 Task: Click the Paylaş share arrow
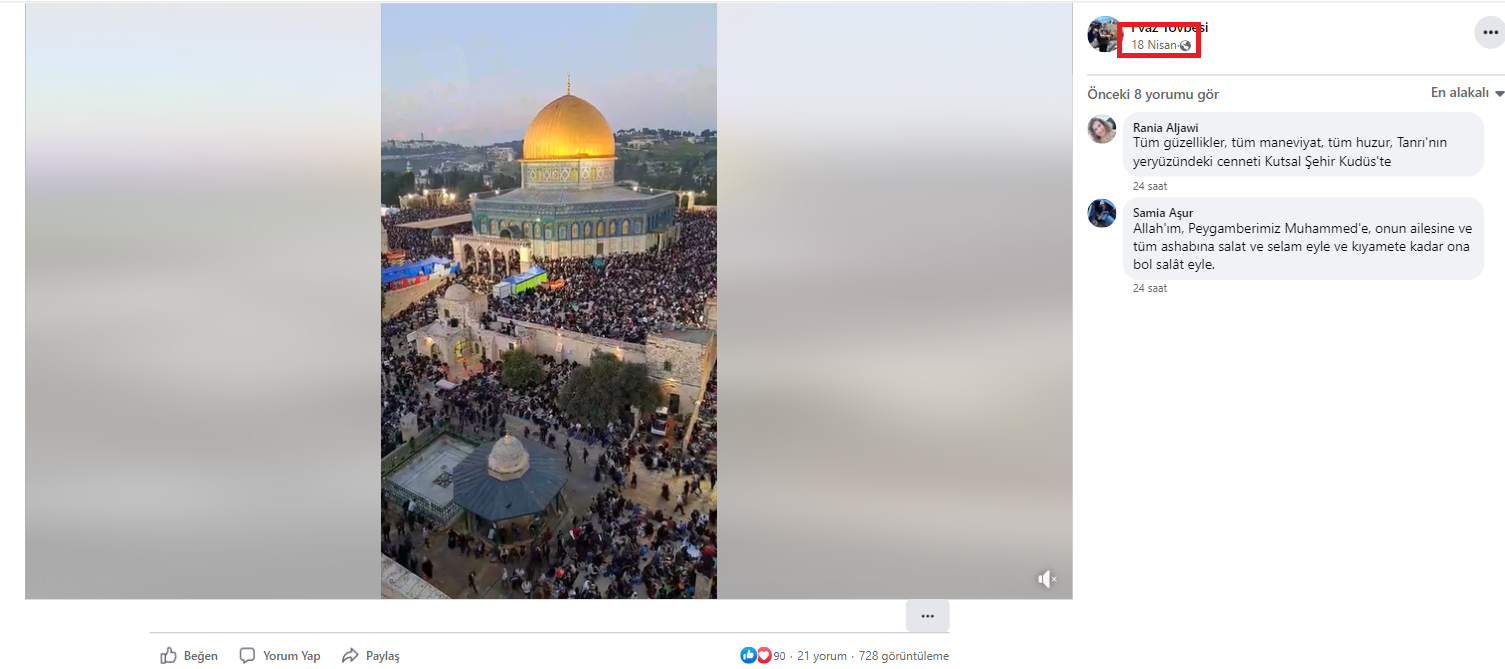(350, 656)
